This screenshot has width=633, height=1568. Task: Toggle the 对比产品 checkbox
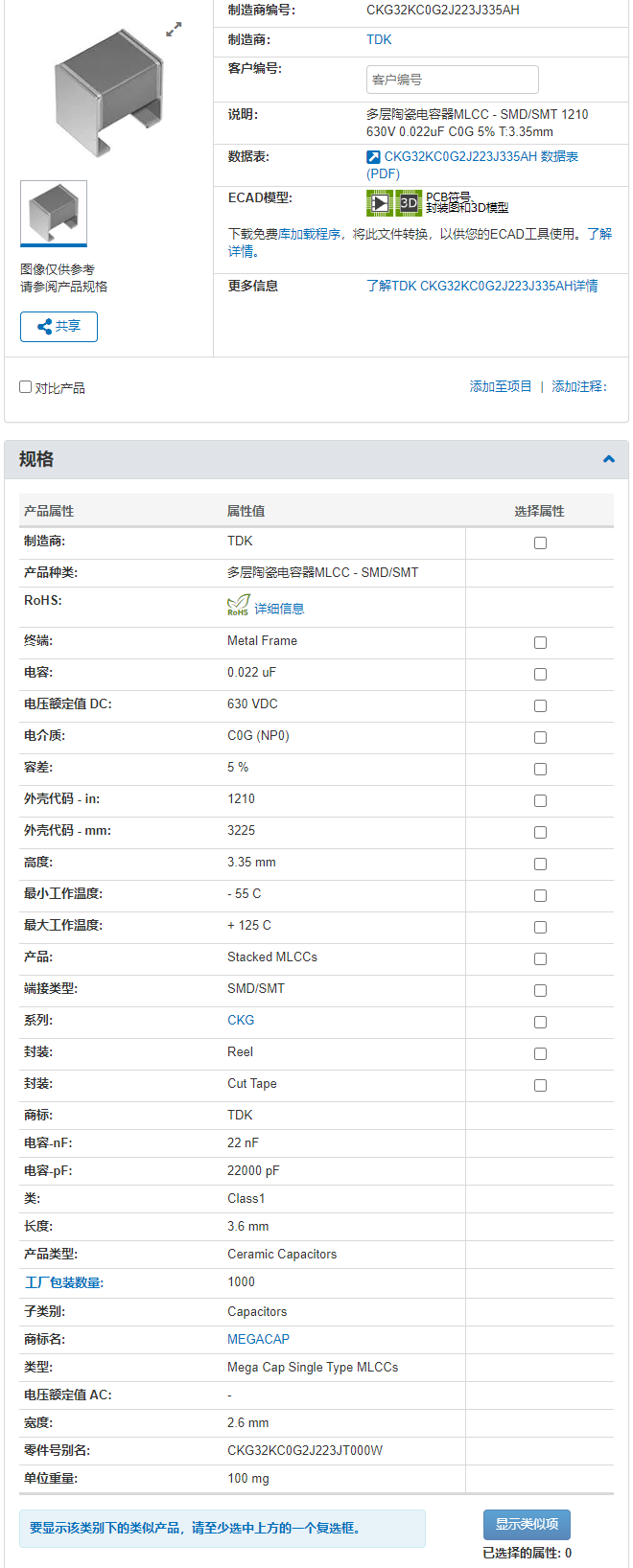(x=26, y=387)
